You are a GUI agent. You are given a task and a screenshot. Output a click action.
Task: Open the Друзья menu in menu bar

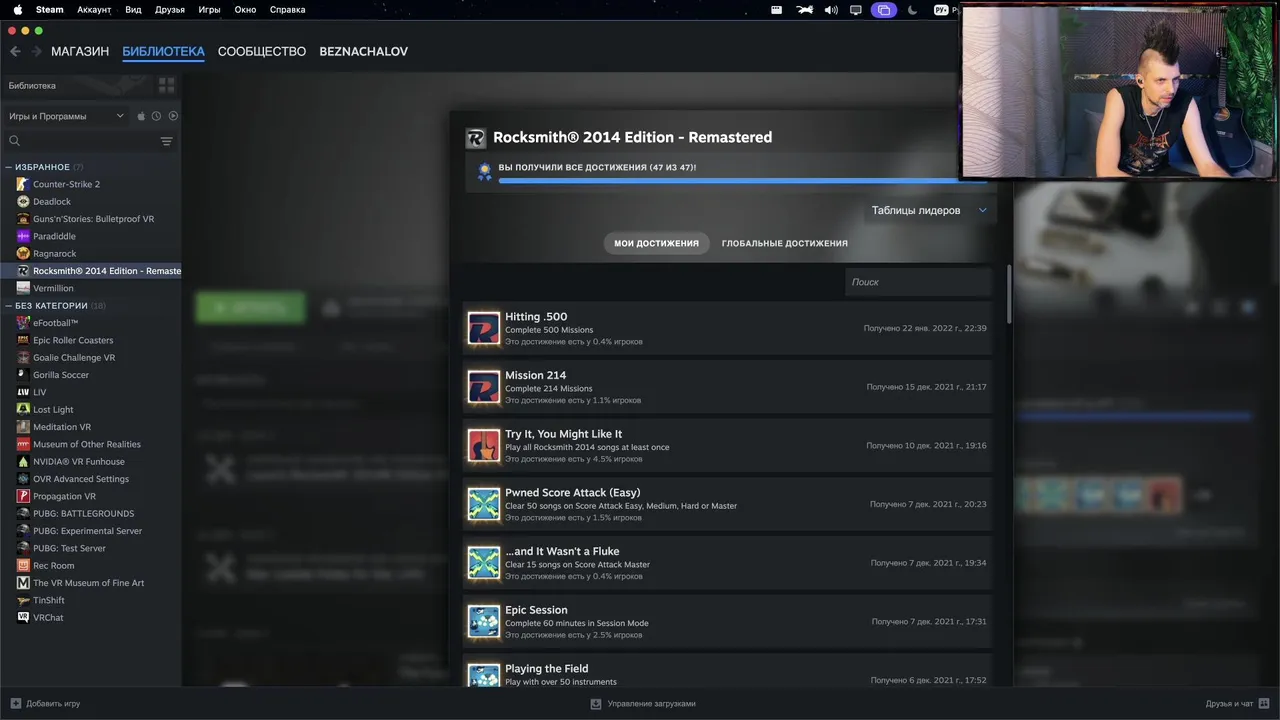click(170, 10)
